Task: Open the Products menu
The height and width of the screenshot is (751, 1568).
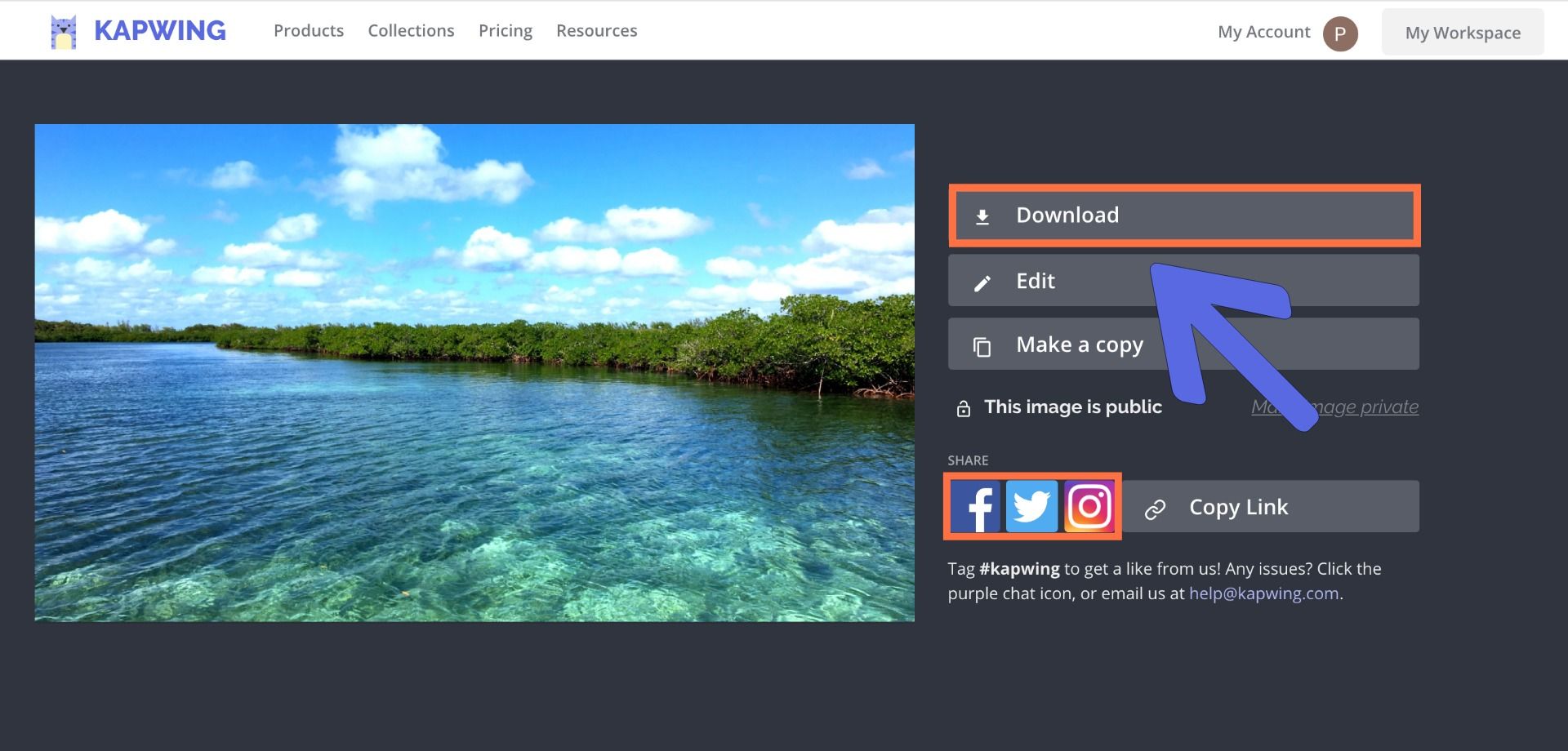Action: click(309, 31)
